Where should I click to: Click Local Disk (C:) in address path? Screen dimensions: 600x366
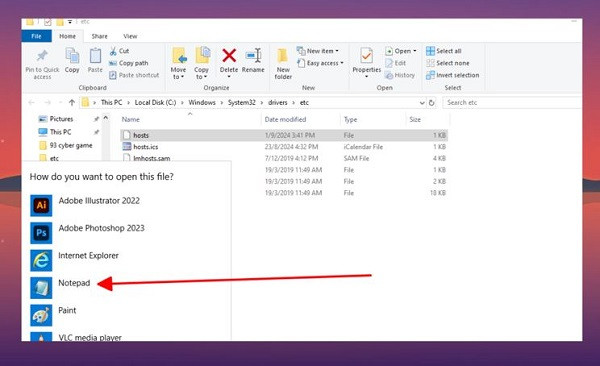(x=155, y=103)
